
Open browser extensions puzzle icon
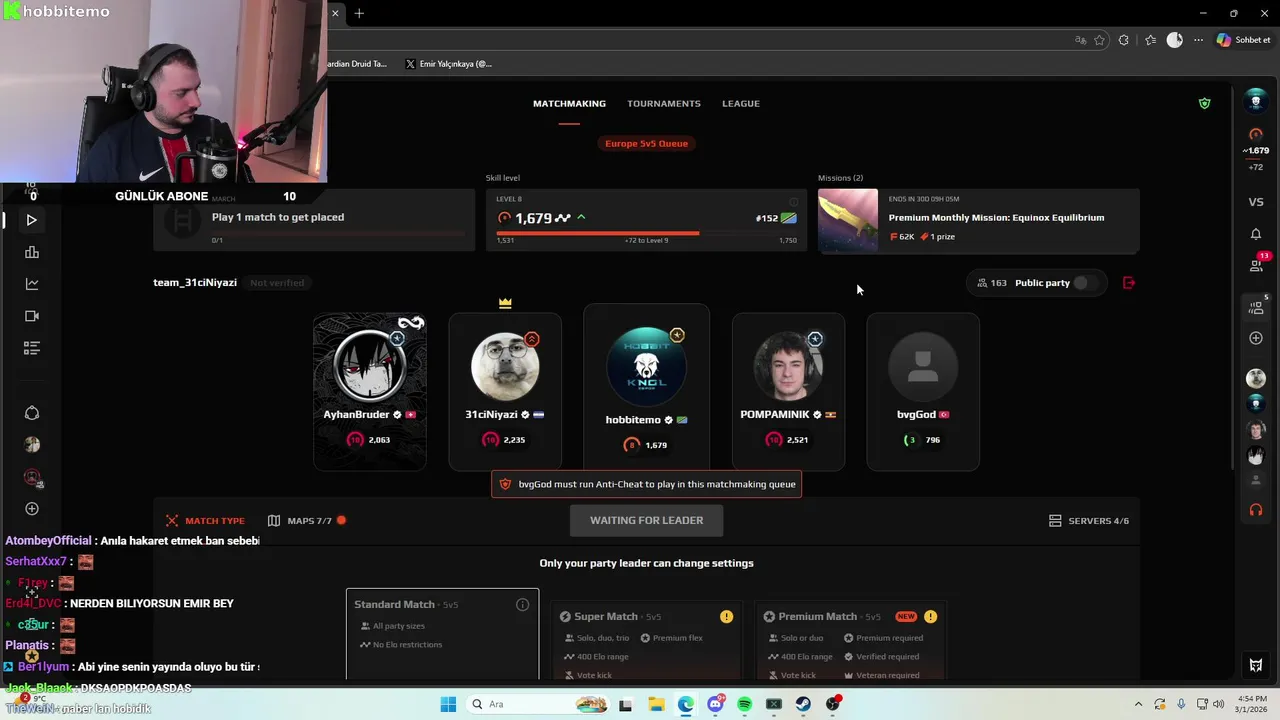tap(1124, 40)
